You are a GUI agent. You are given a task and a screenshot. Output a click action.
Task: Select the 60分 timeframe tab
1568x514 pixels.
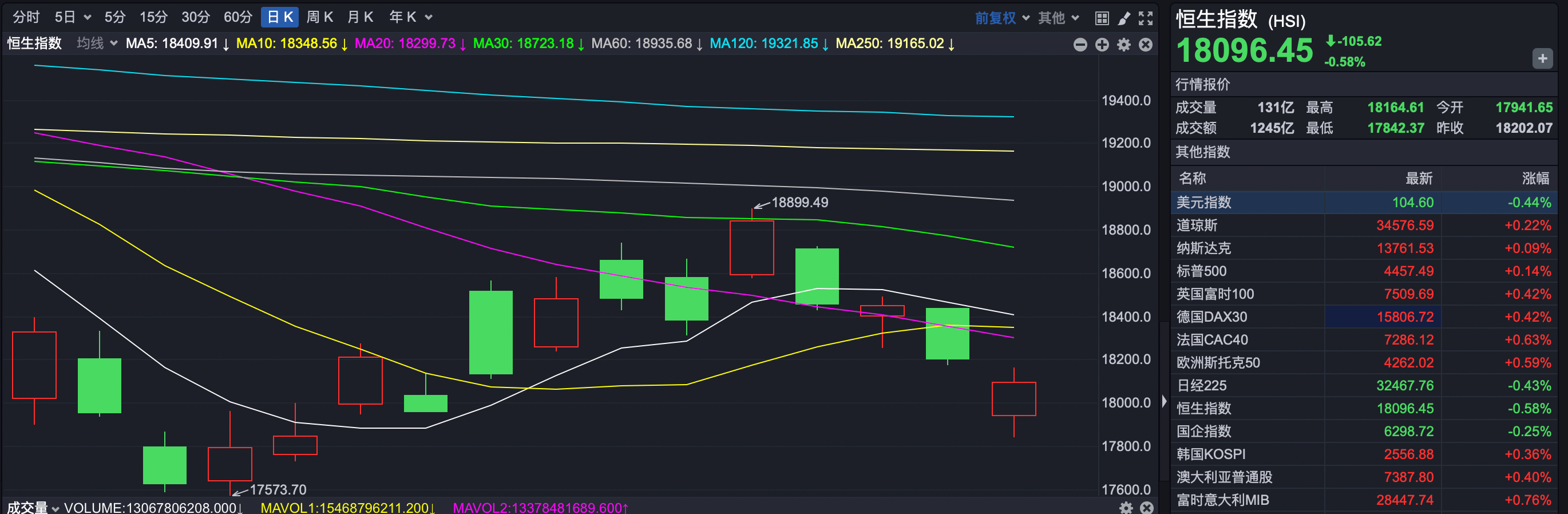coord(237,17)
